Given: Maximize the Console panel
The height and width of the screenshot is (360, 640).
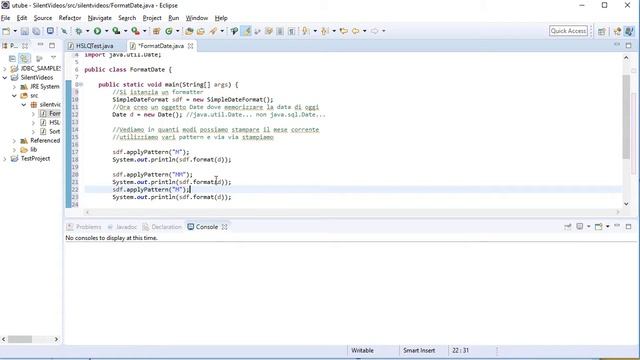Looking at the screenshot, I should click(x=629, y=227).
